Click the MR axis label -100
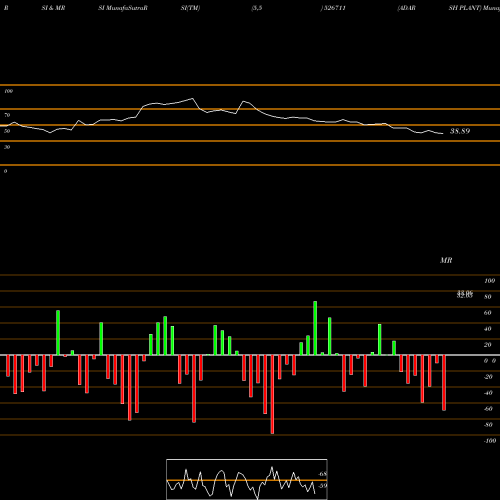The image size is (500, 500). click(490, 441)
